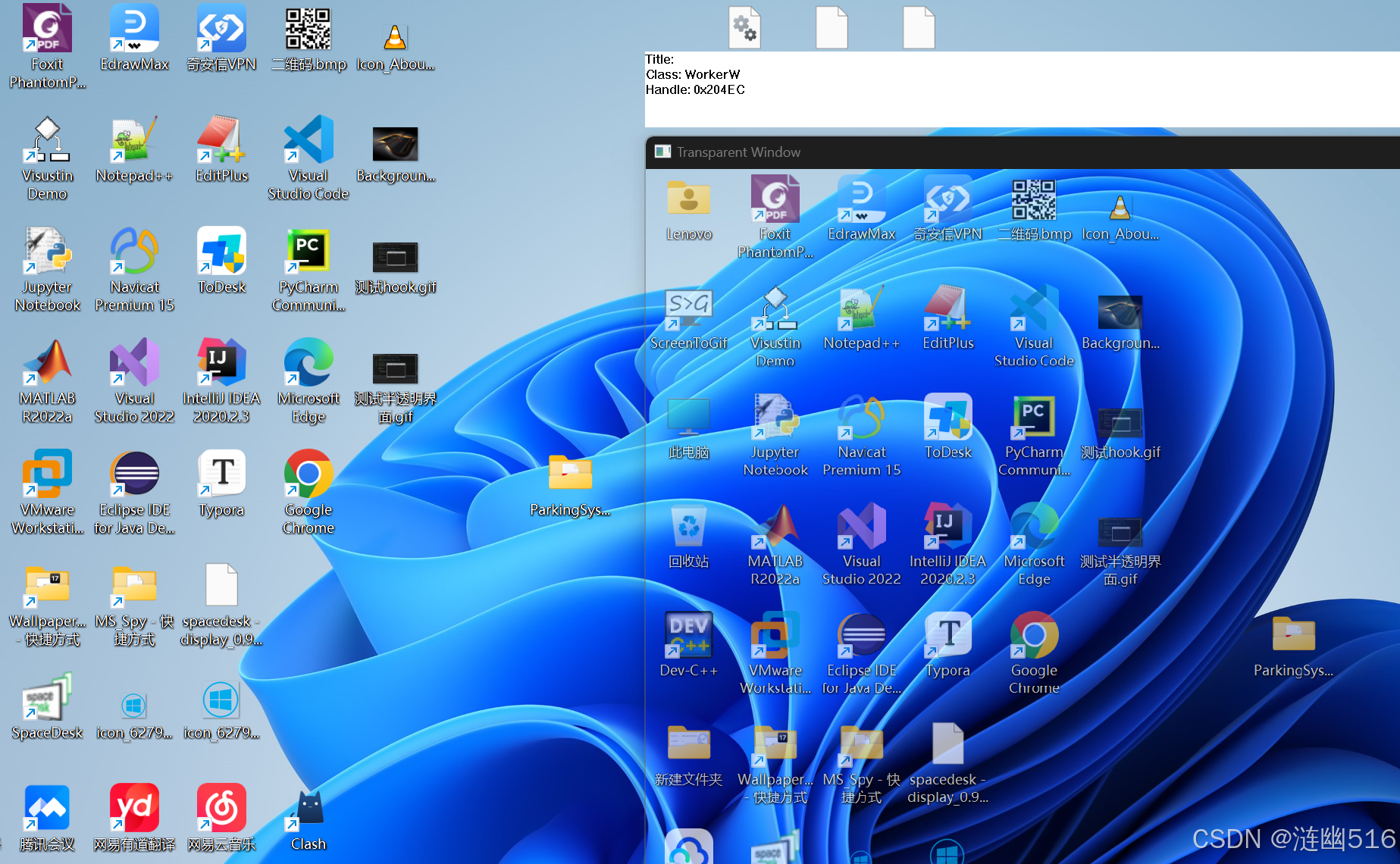The image size is (1400, 864).
Task: Open IntelliJ IDEA in Transparent Window
Action: tap(947, 544)
